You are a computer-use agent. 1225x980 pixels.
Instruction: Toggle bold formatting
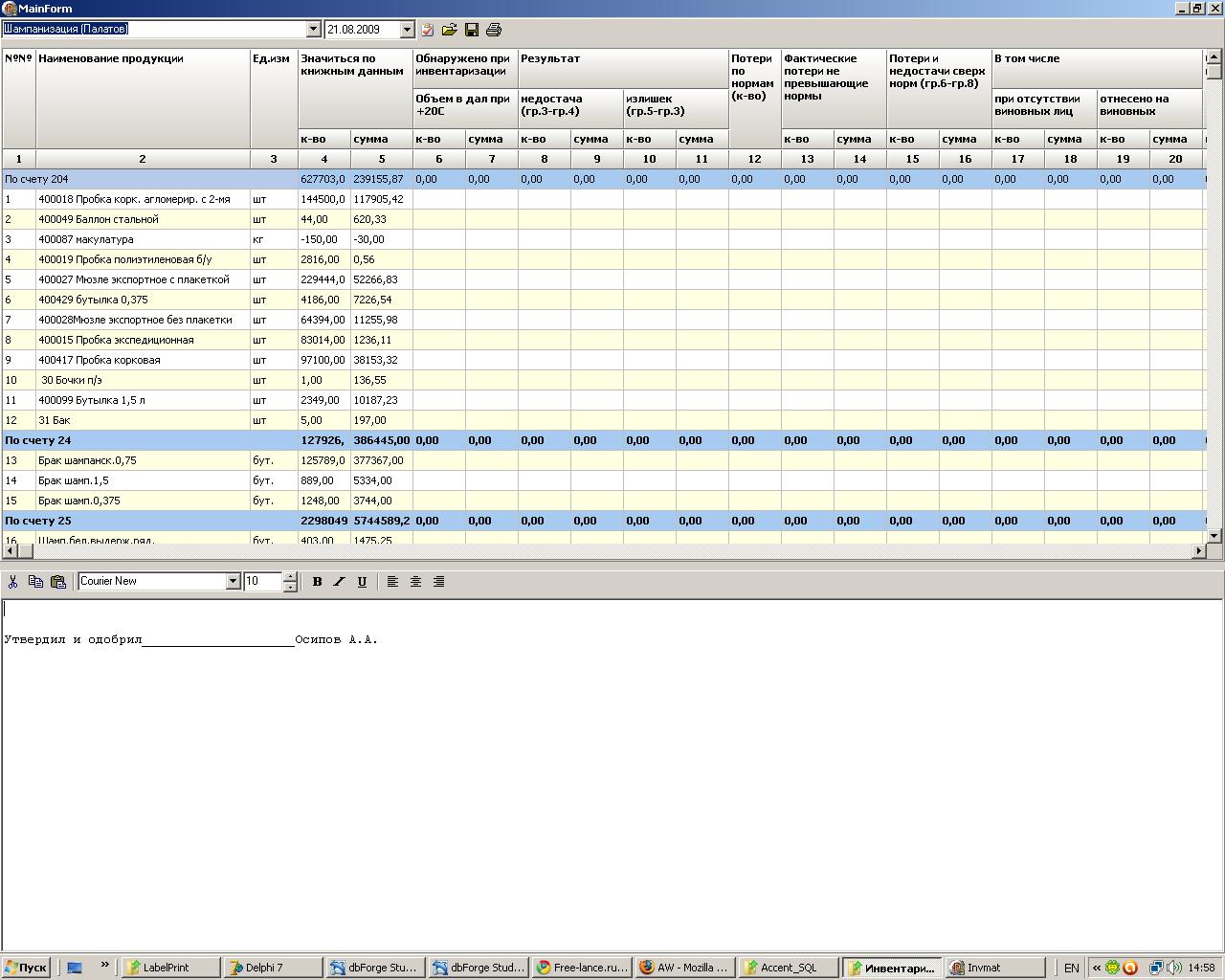pos(317,581)
